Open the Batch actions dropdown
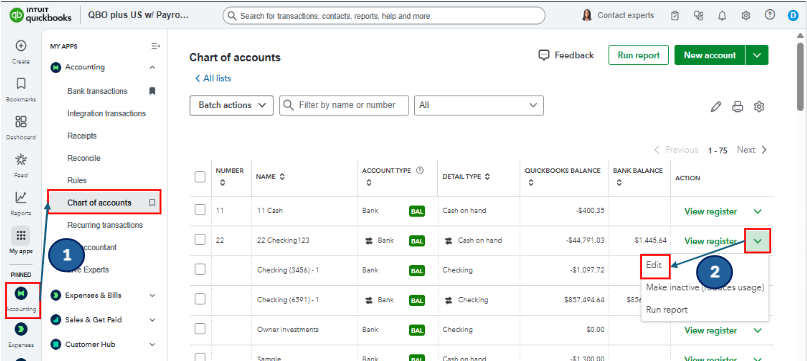 point(232,105)
